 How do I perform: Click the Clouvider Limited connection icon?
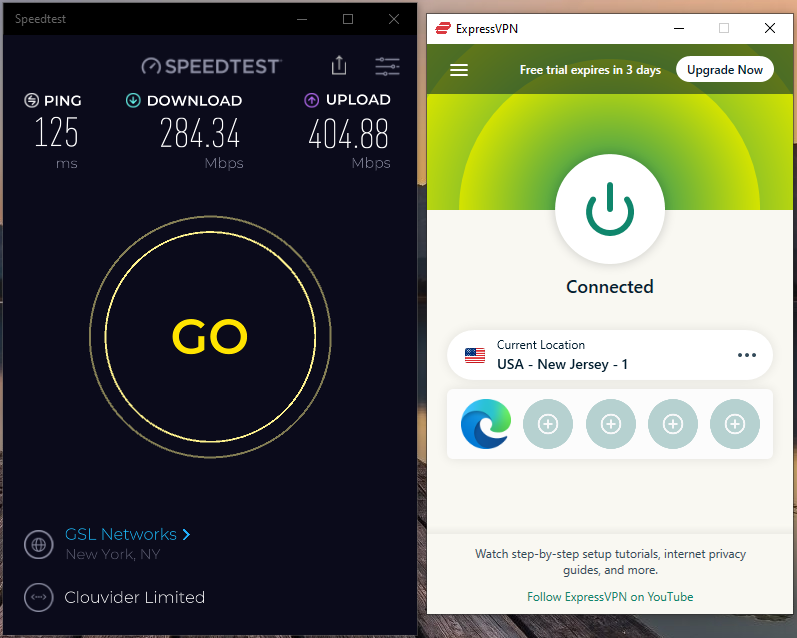(39, 597)
